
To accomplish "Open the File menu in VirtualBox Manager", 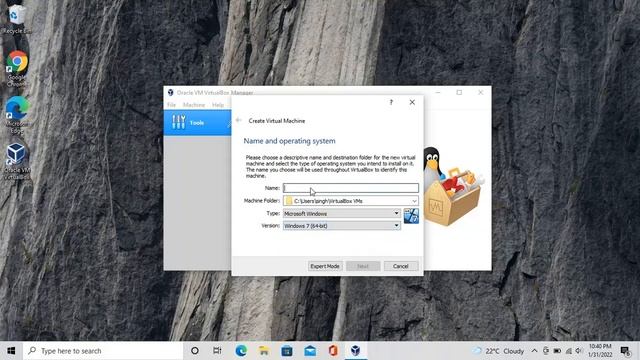I will tap(171, 105).
